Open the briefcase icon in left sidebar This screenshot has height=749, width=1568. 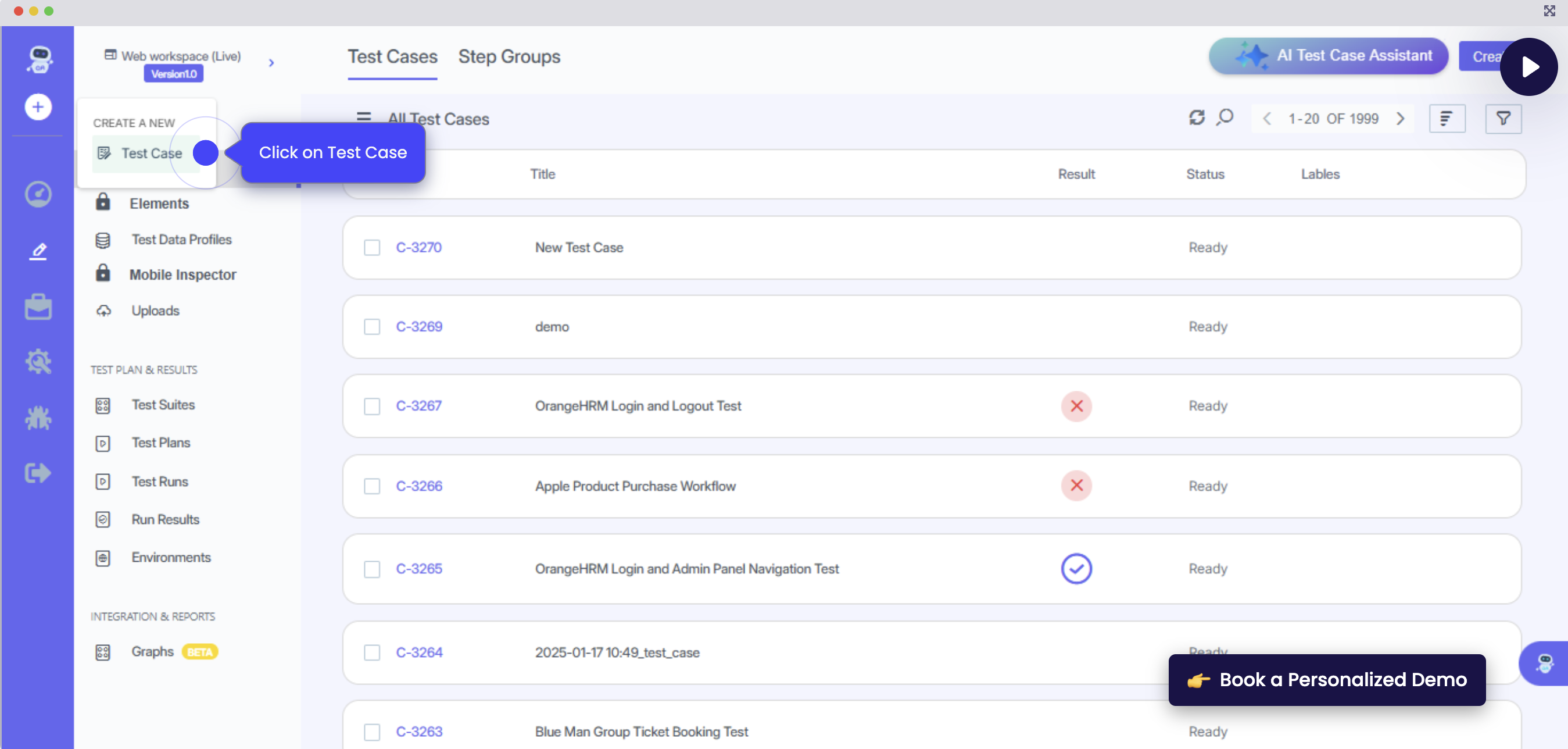click(38, 308)
